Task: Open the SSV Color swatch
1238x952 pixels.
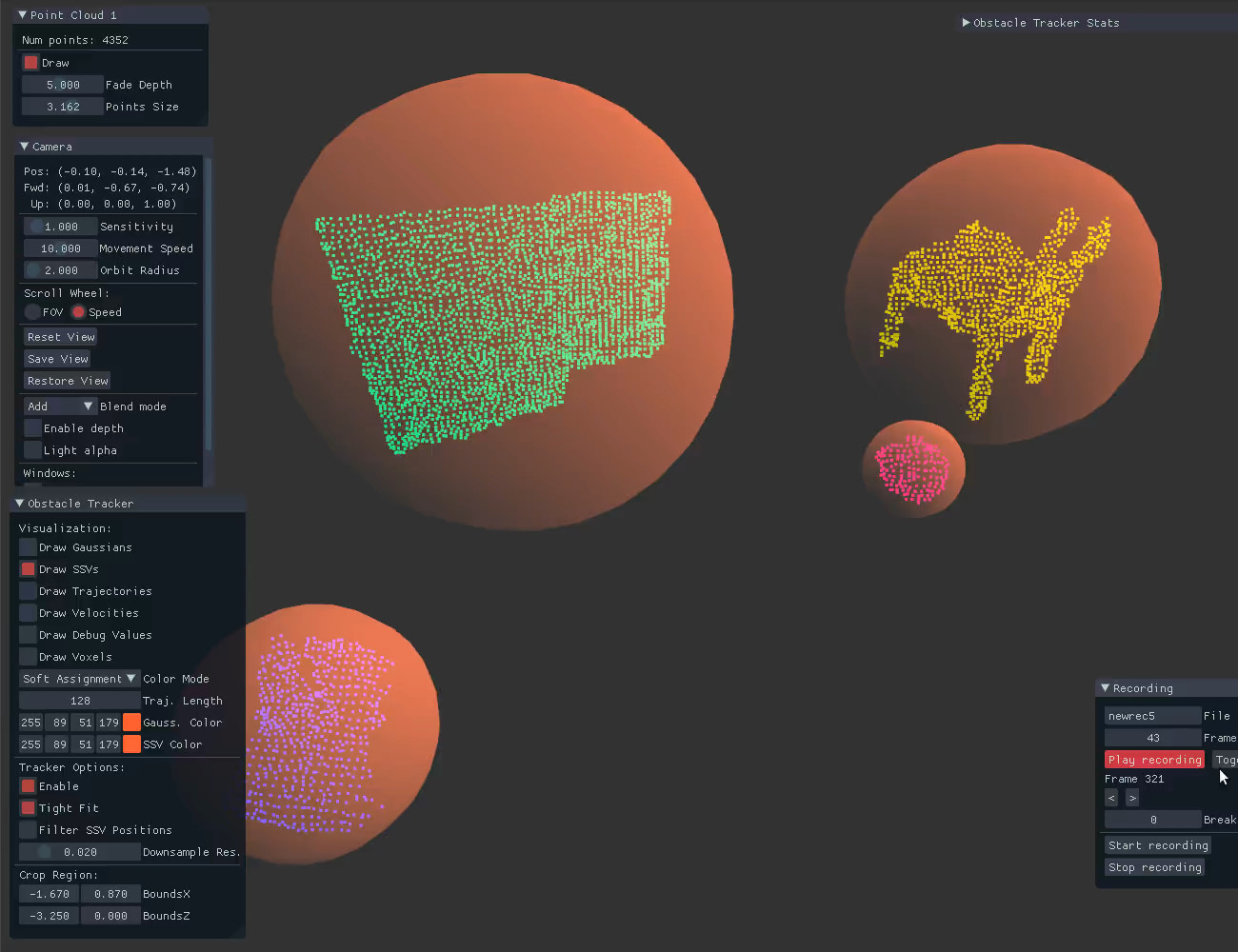Action: pos(130,744)
